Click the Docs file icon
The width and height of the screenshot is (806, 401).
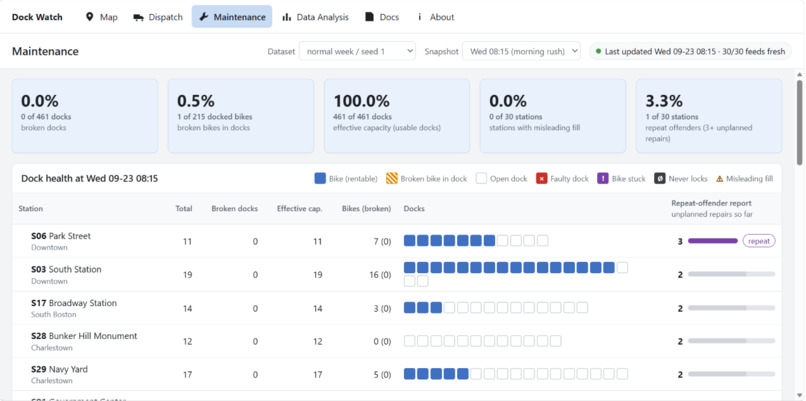[x=369, y=17]
